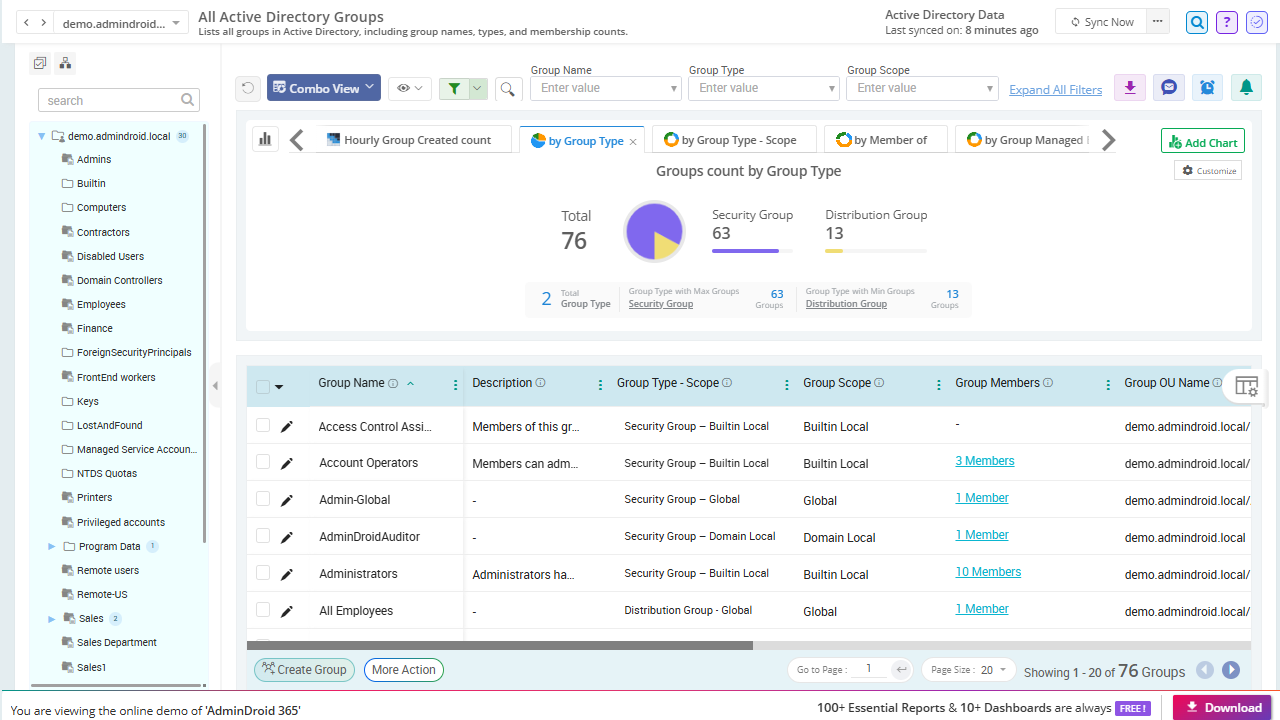Select the All Employees row checkbox
Screen dimensions: 1280x720
(263, 610)
